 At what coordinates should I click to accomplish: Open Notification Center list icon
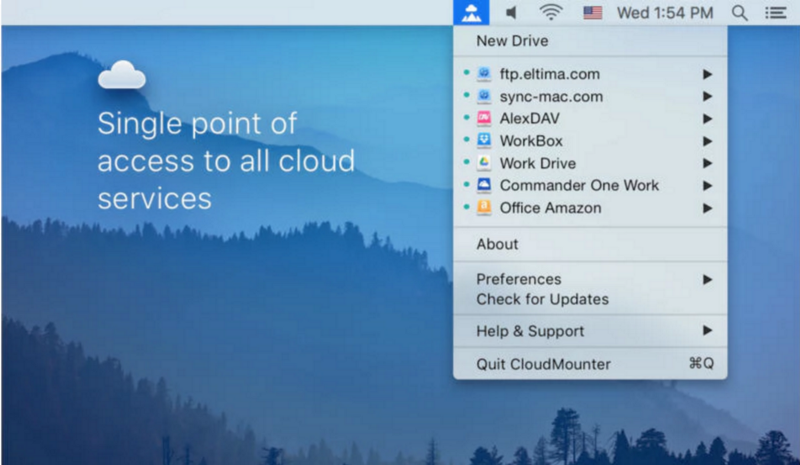[776, 13]
